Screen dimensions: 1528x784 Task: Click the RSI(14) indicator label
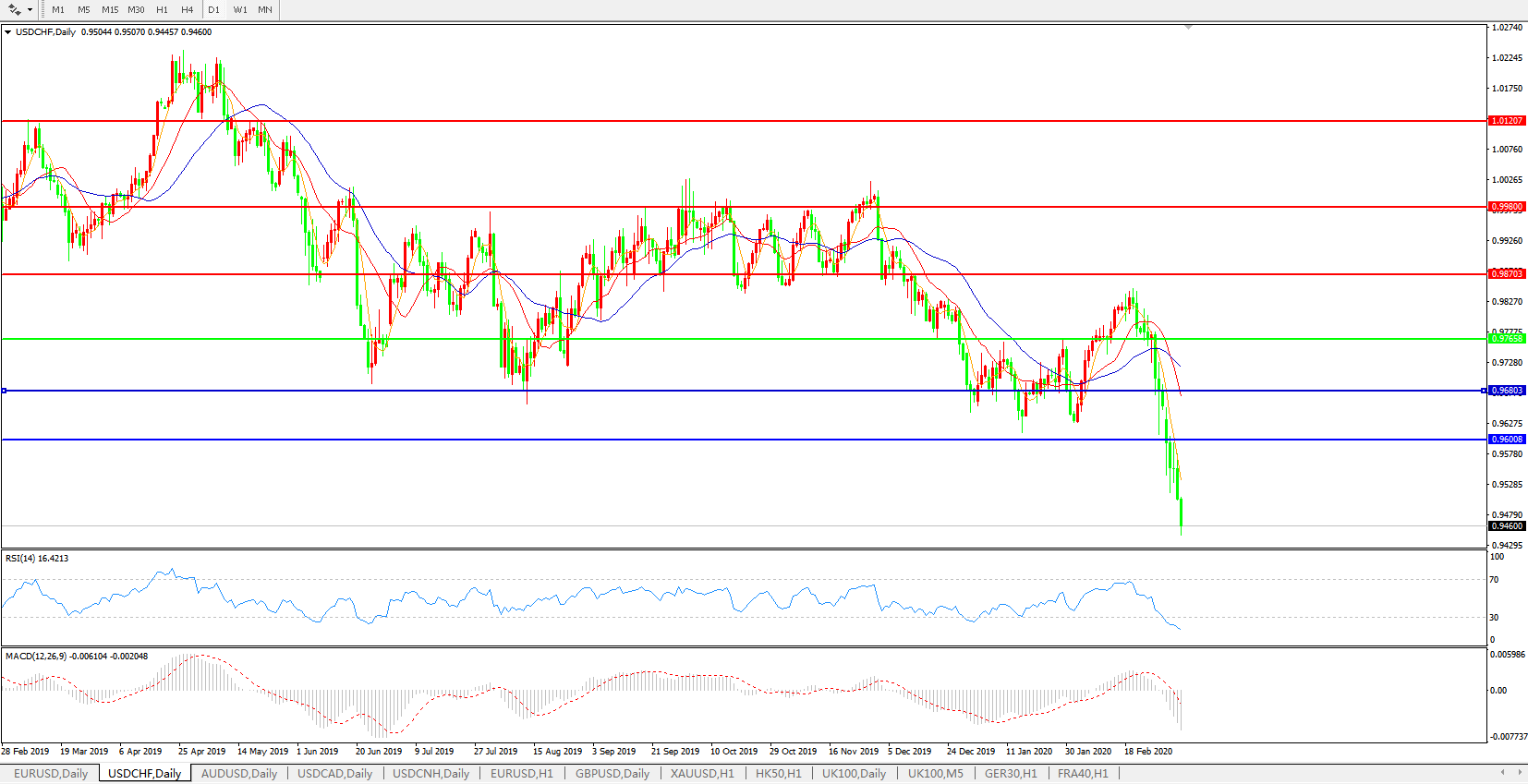37,559
